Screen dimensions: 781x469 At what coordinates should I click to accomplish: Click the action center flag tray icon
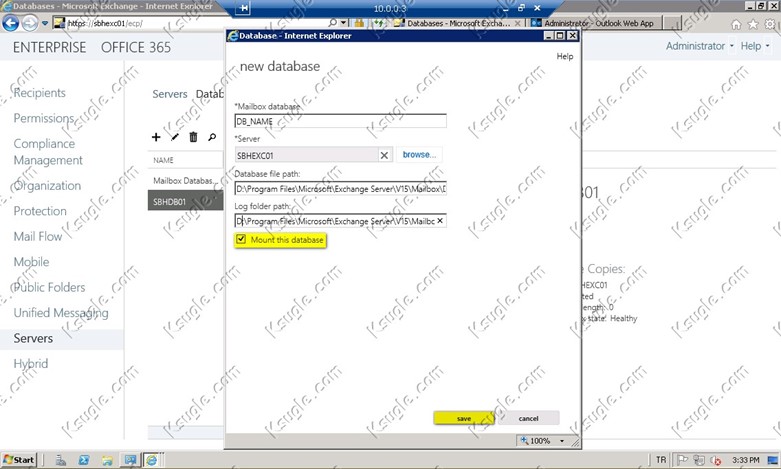(682, 460)
